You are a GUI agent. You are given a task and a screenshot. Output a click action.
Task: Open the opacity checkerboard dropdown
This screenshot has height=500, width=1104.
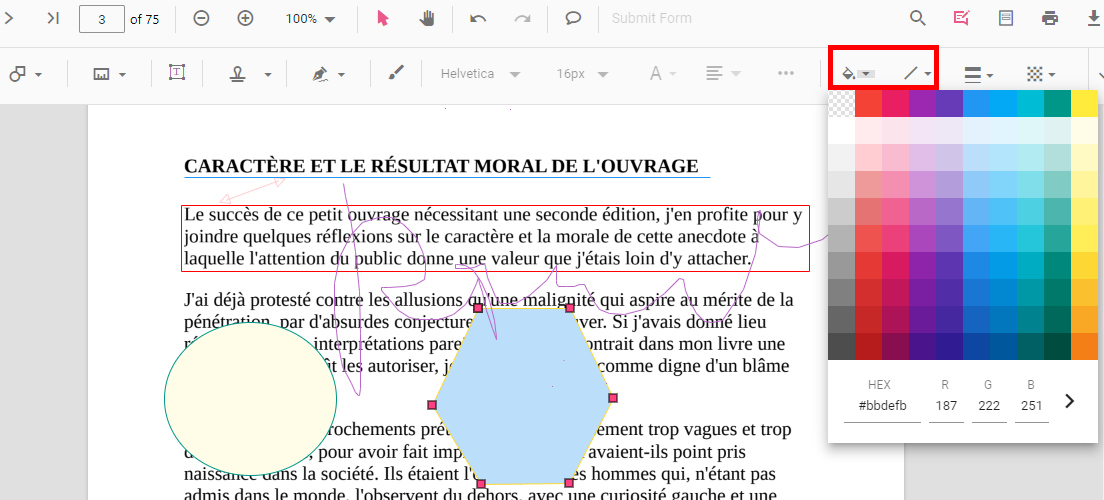[1041, 73]
